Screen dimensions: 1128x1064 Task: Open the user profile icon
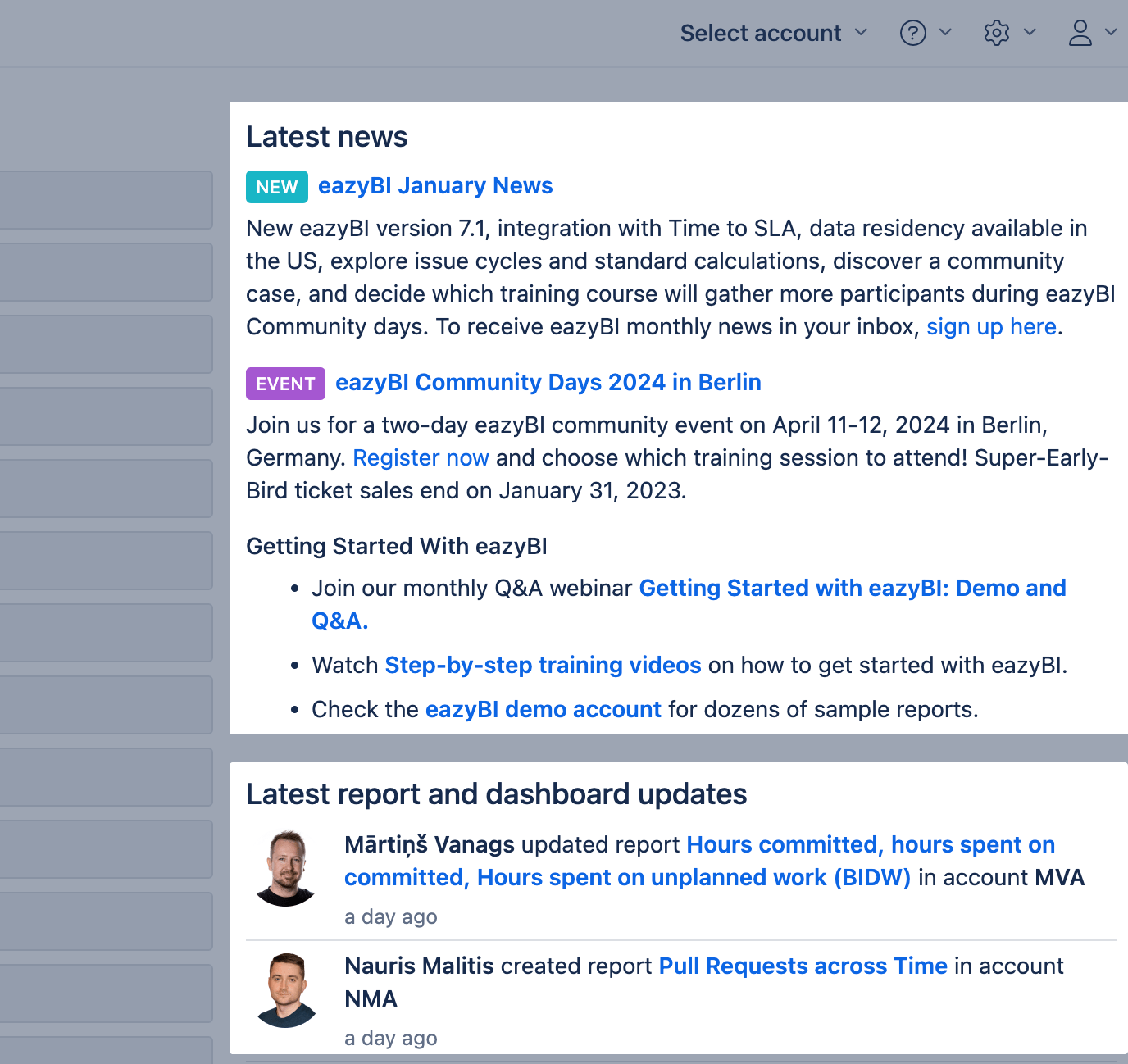click(1080, 33)
